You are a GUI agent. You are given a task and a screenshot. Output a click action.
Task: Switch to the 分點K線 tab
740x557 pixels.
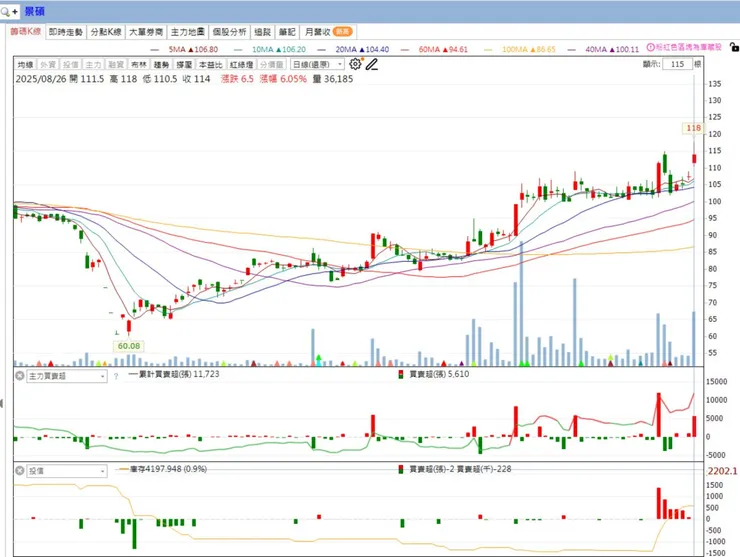106,32
